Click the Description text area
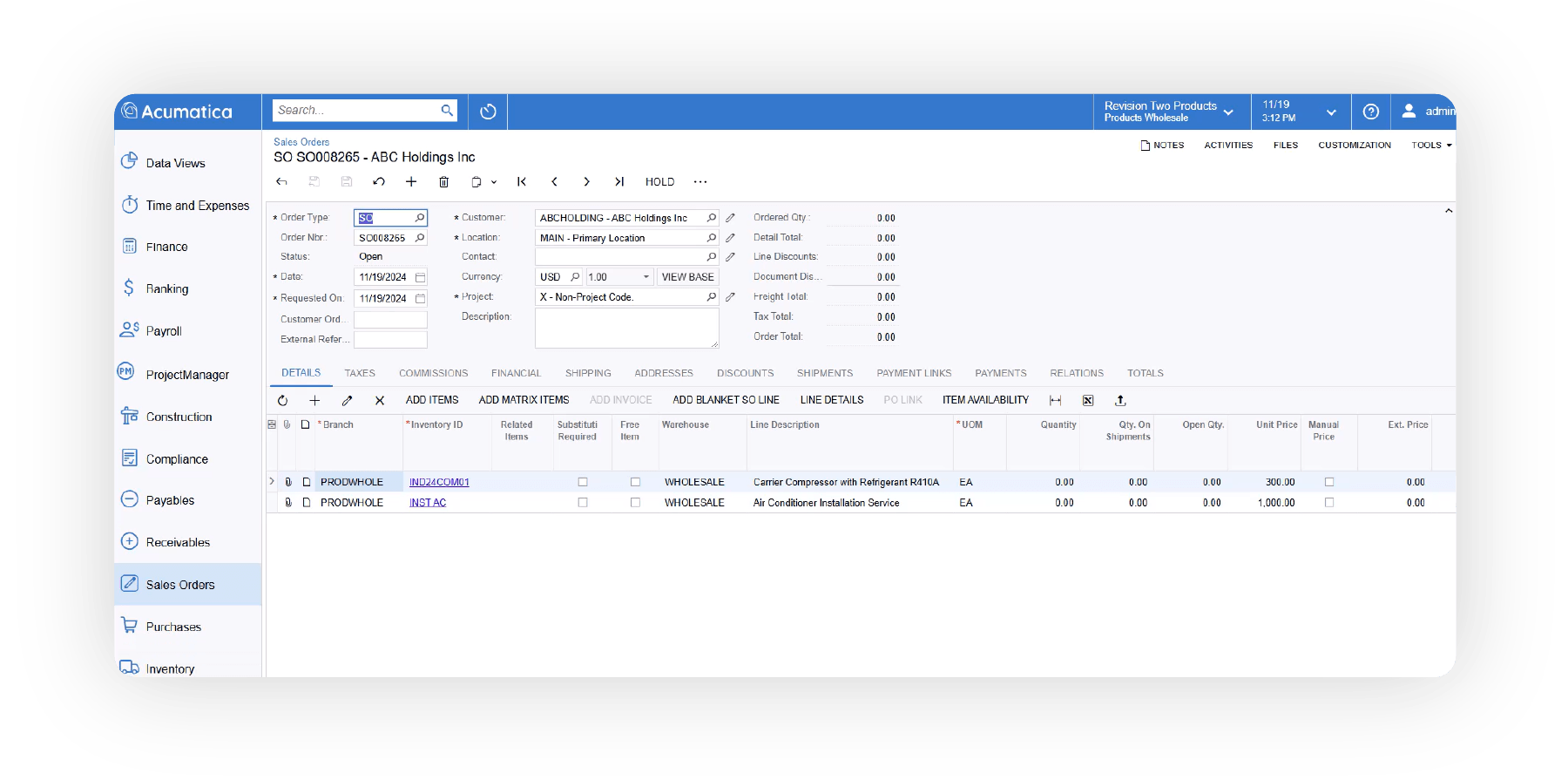This screenshot has height=780, width=1568. coord(626,329)
